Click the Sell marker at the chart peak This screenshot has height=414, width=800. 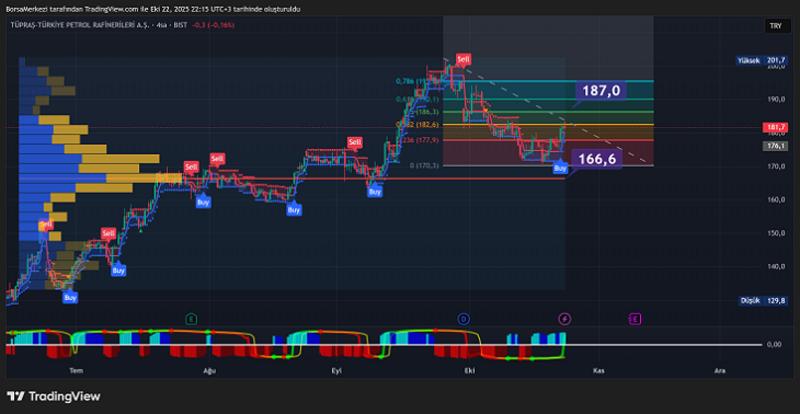[x=463, y=60]
